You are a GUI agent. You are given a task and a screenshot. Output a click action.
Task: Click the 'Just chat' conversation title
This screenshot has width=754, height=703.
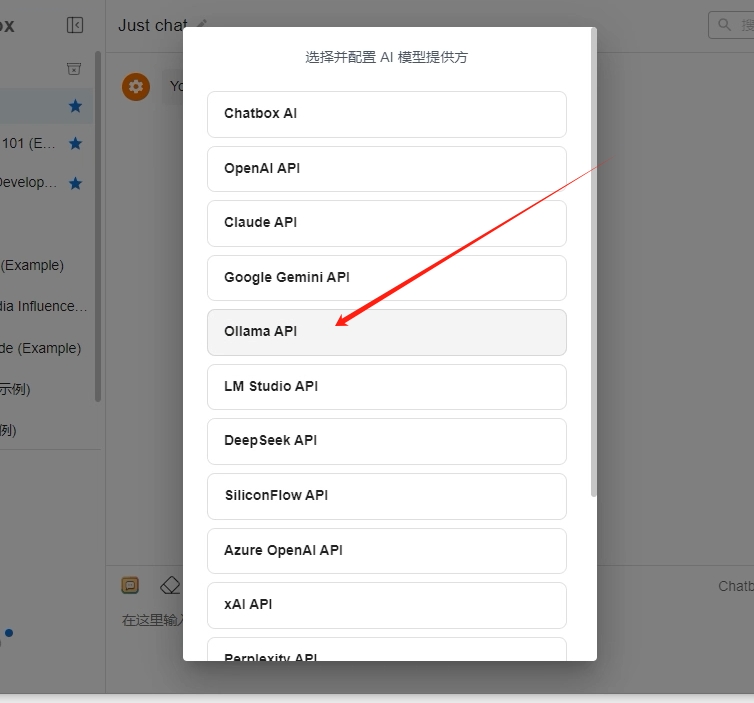pyautogui.click(x=153, y=25)
